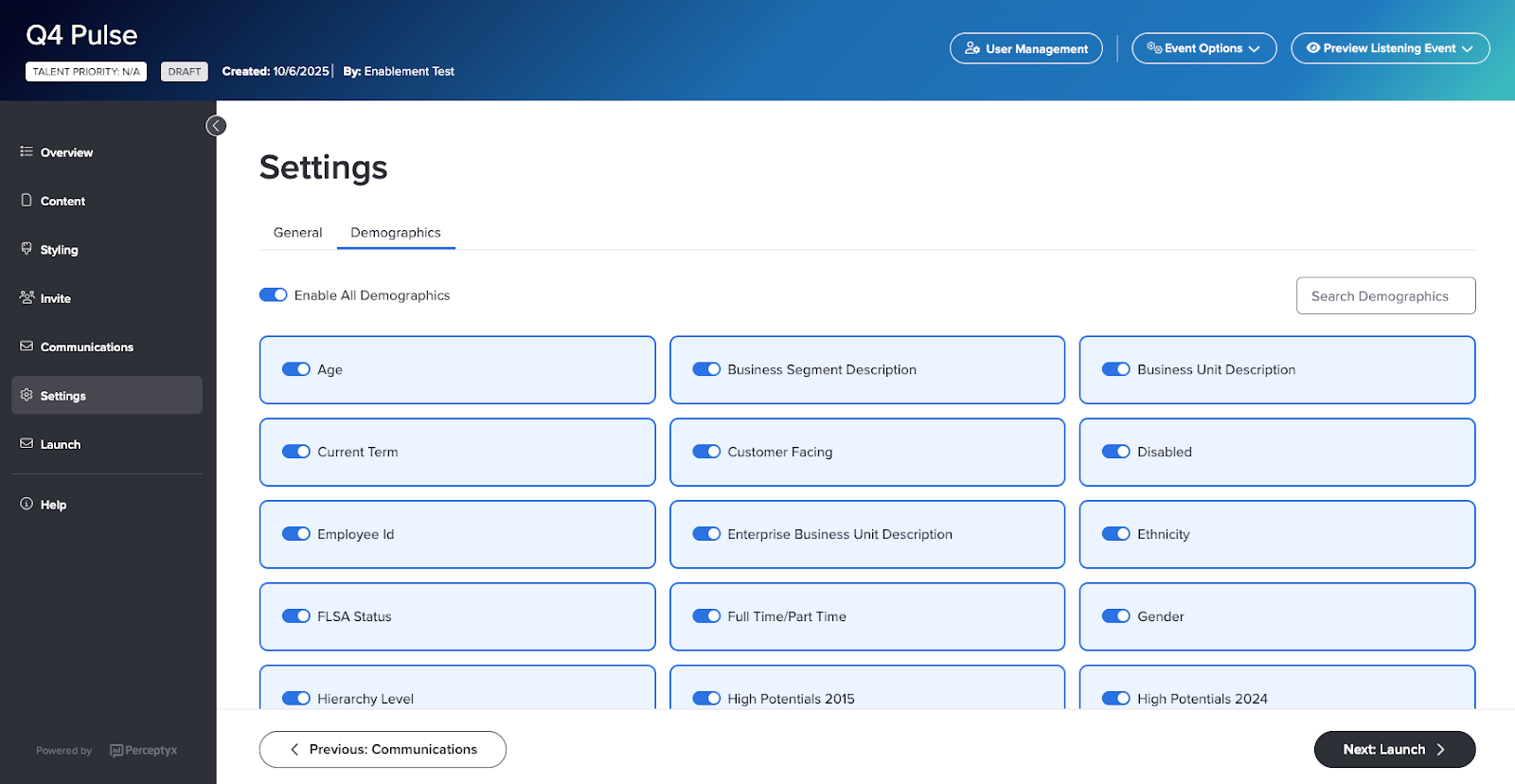Focus the Search Demographics field

click(1386, 295)
